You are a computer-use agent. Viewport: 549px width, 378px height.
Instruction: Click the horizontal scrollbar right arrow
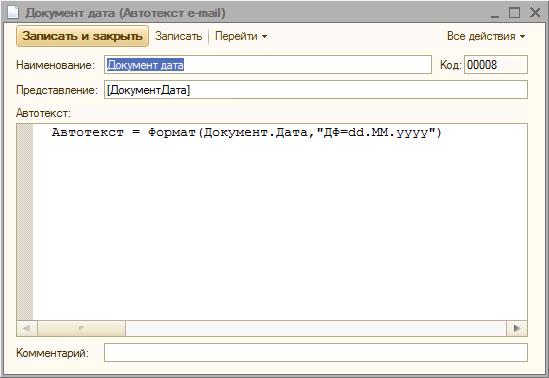click(517, 328)
